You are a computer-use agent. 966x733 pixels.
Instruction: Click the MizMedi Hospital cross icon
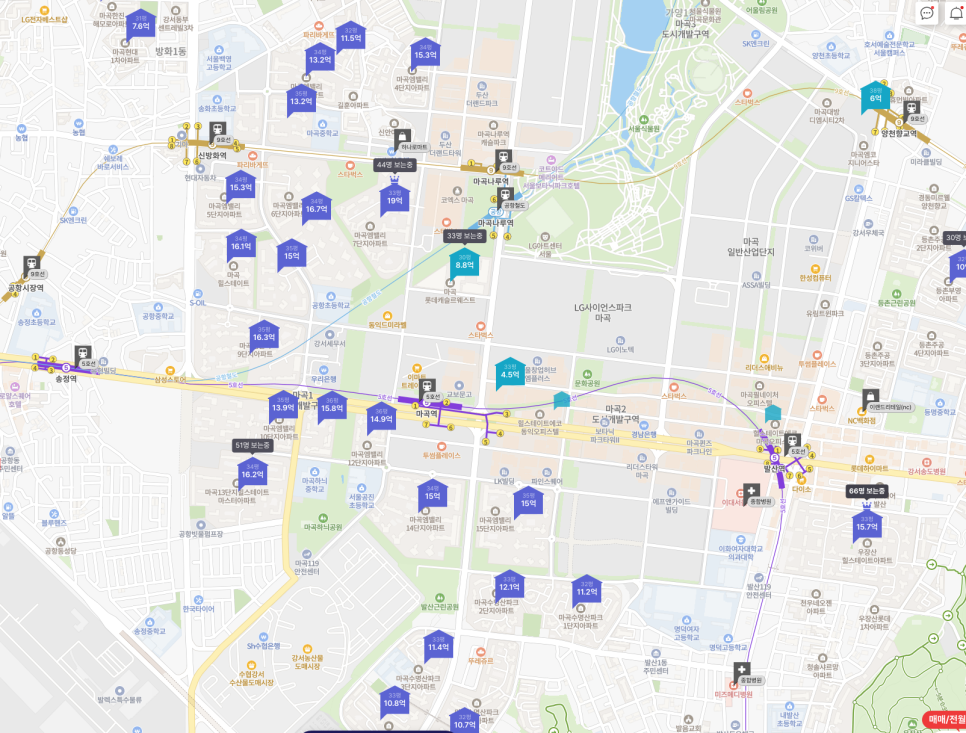click(x=742, y=670)
